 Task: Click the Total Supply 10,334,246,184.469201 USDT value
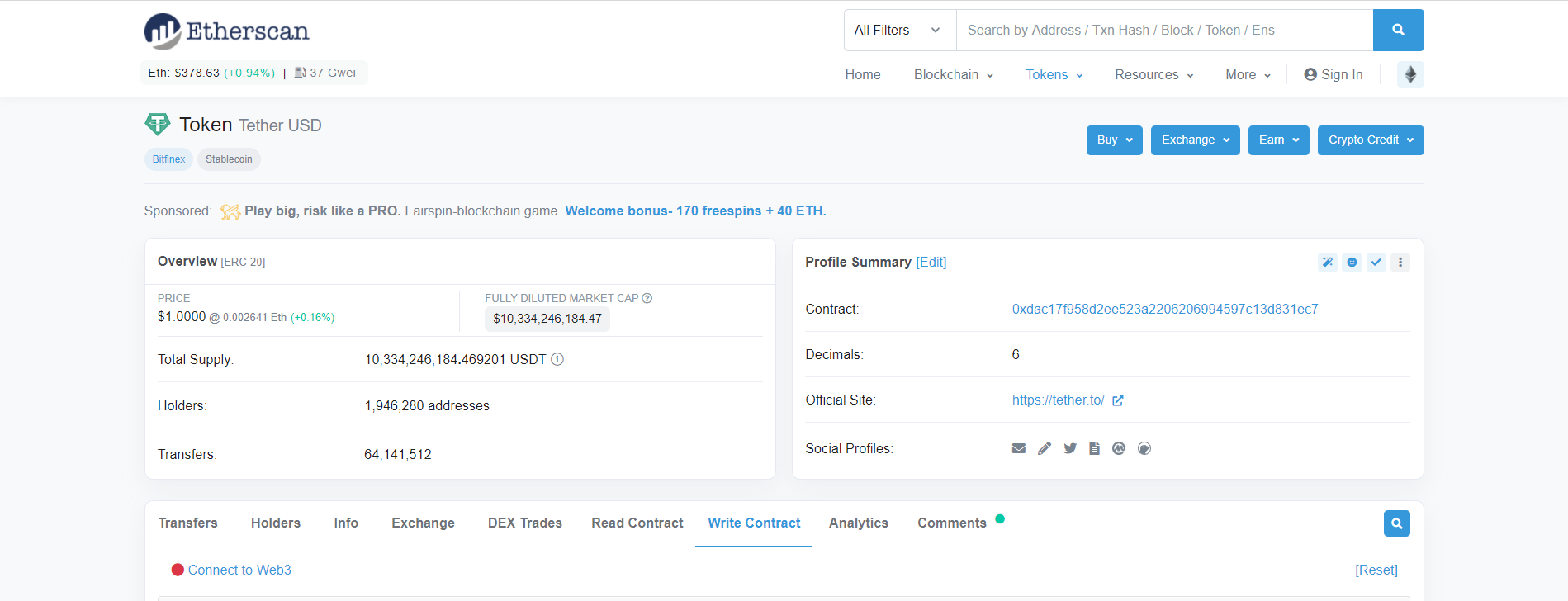(x=455, y=359)
